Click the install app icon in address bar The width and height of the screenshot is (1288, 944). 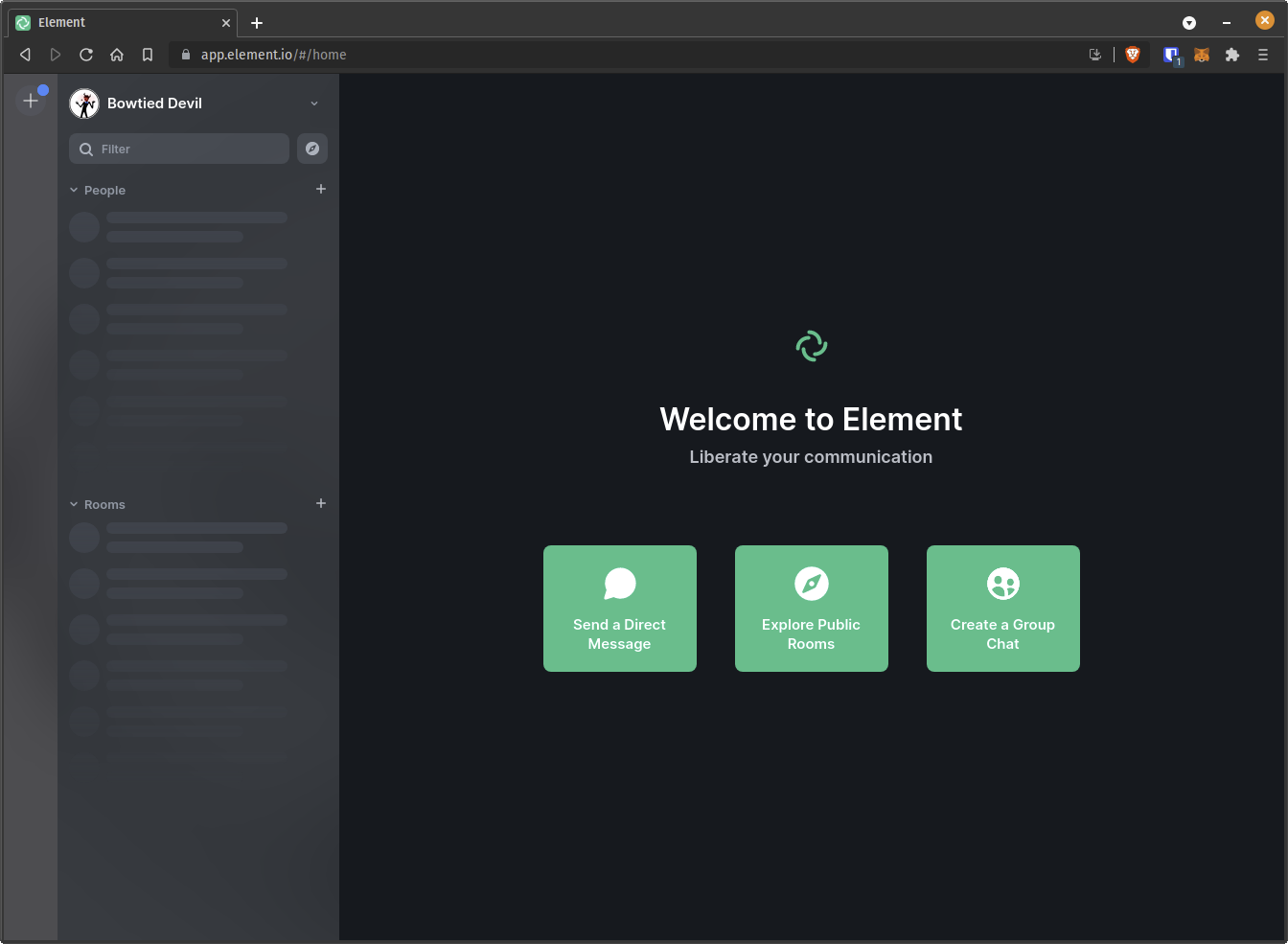1095,55
